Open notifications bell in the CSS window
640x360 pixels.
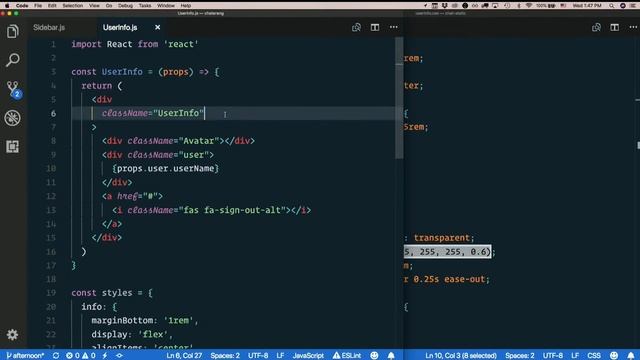pos(631,356)
